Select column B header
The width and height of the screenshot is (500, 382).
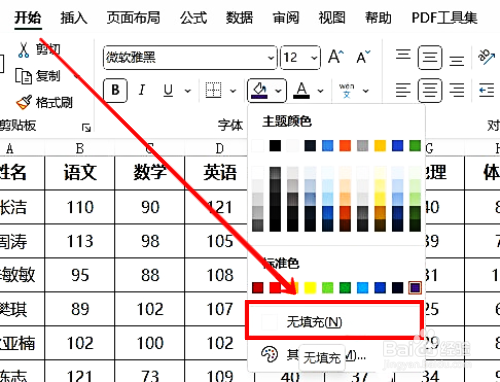tap(80, 148)
